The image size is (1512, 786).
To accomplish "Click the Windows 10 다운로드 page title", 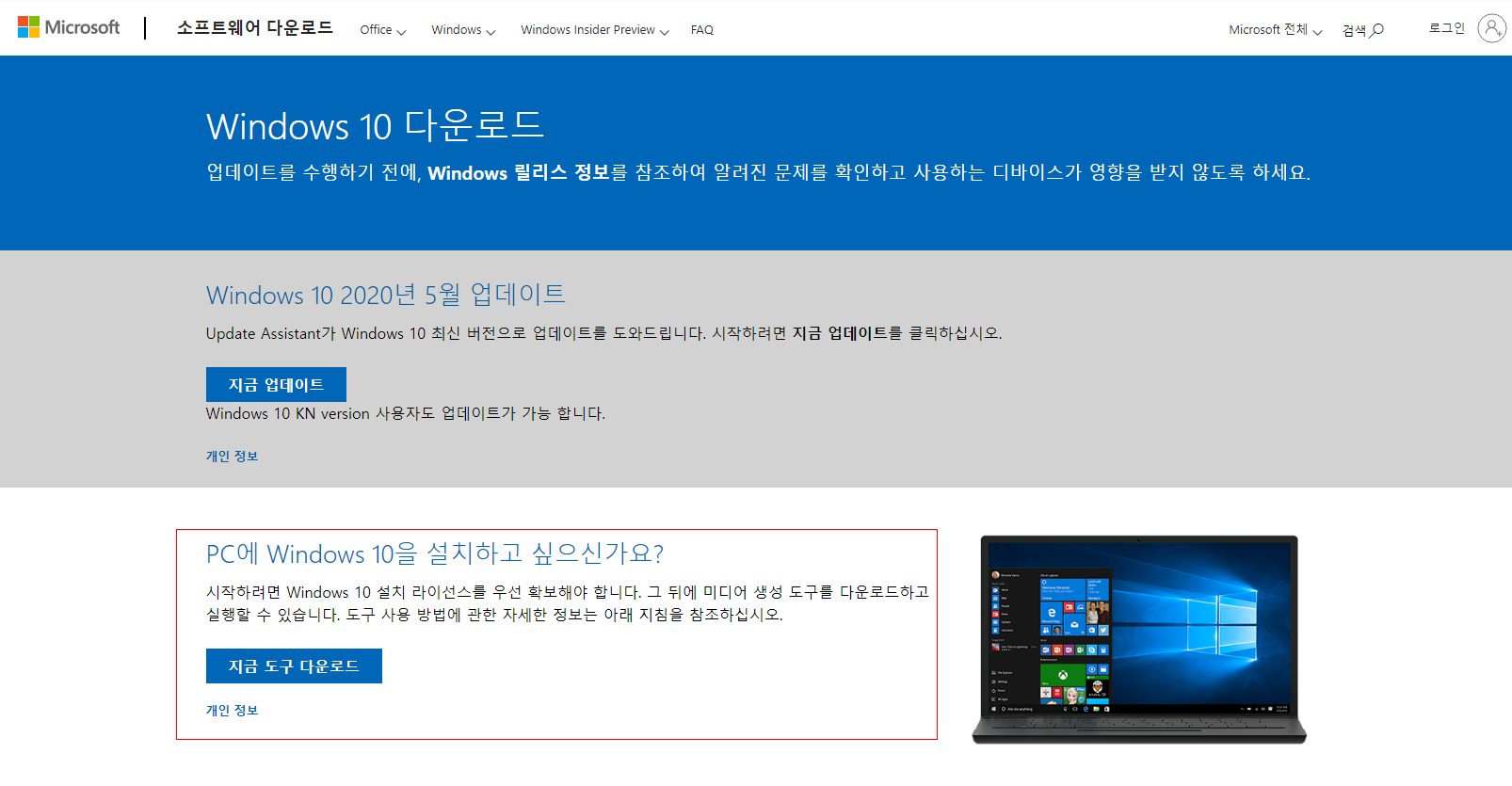I will coord(375,125).
